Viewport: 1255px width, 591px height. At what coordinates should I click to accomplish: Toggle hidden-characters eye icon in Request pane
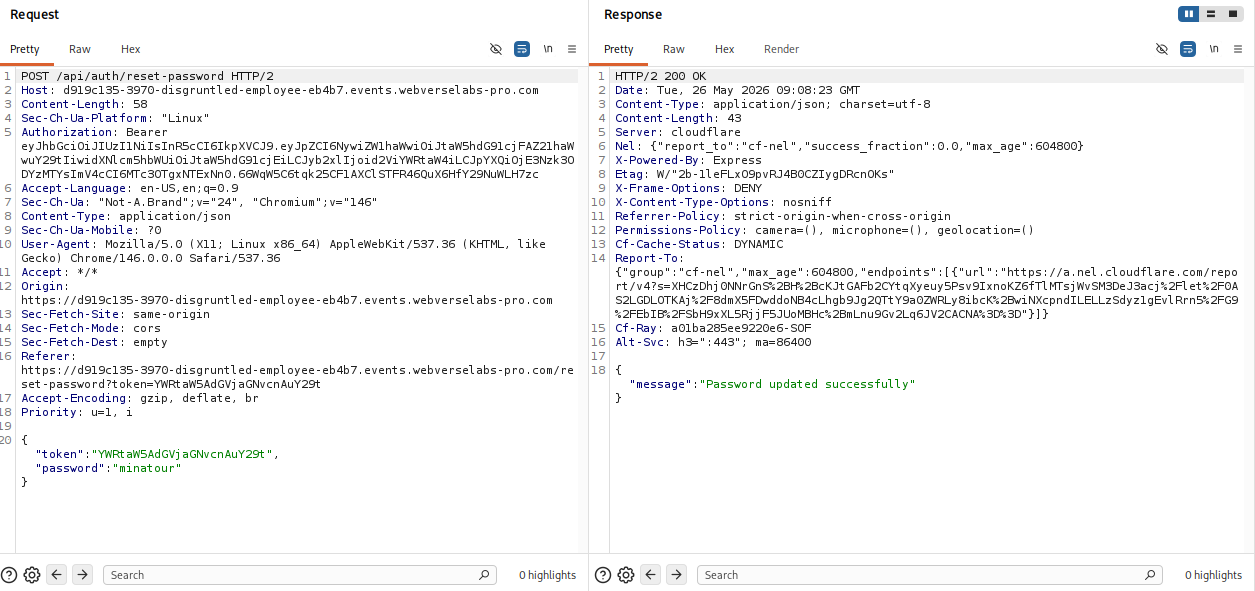(496, 49)
